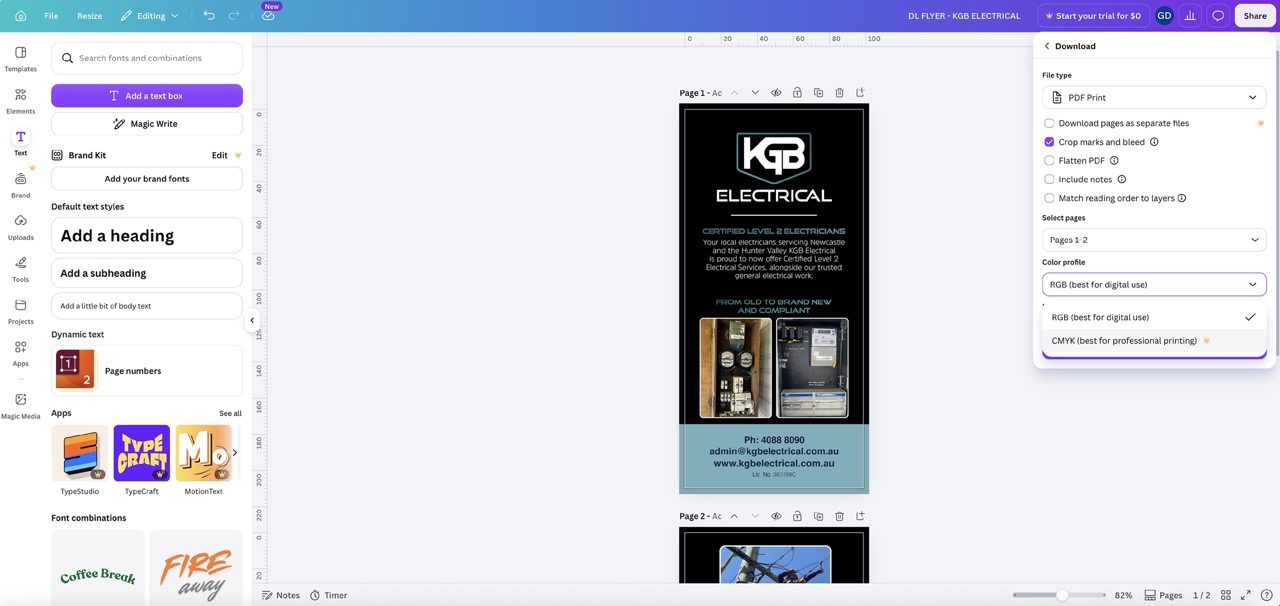The image size is (1280, 606).
Task: Click the Magic Write button
Action: (147, 124)
